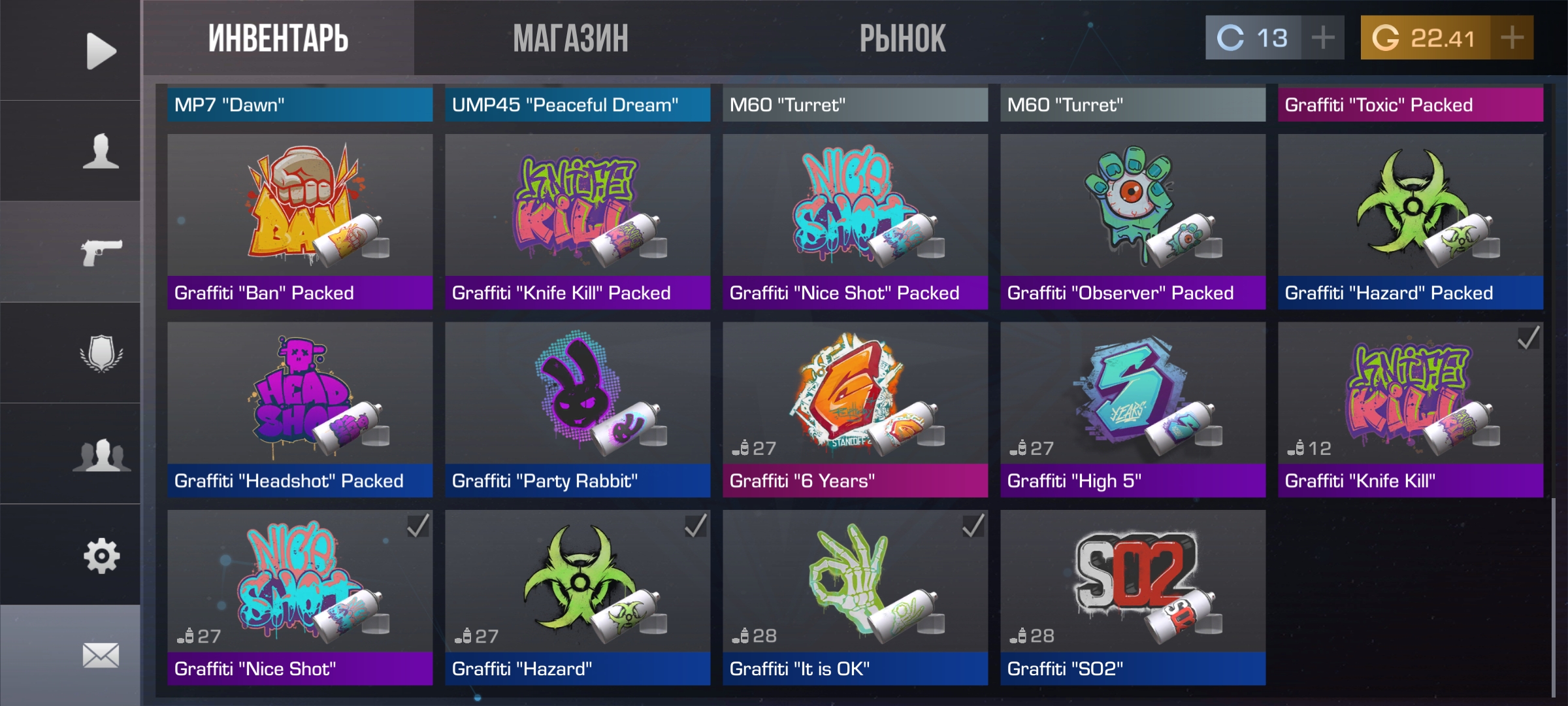The height and width of the screenshot is (706, 1568).
Task: Select Graffiti "Party Rabbit" item
Action: point(578,409)
